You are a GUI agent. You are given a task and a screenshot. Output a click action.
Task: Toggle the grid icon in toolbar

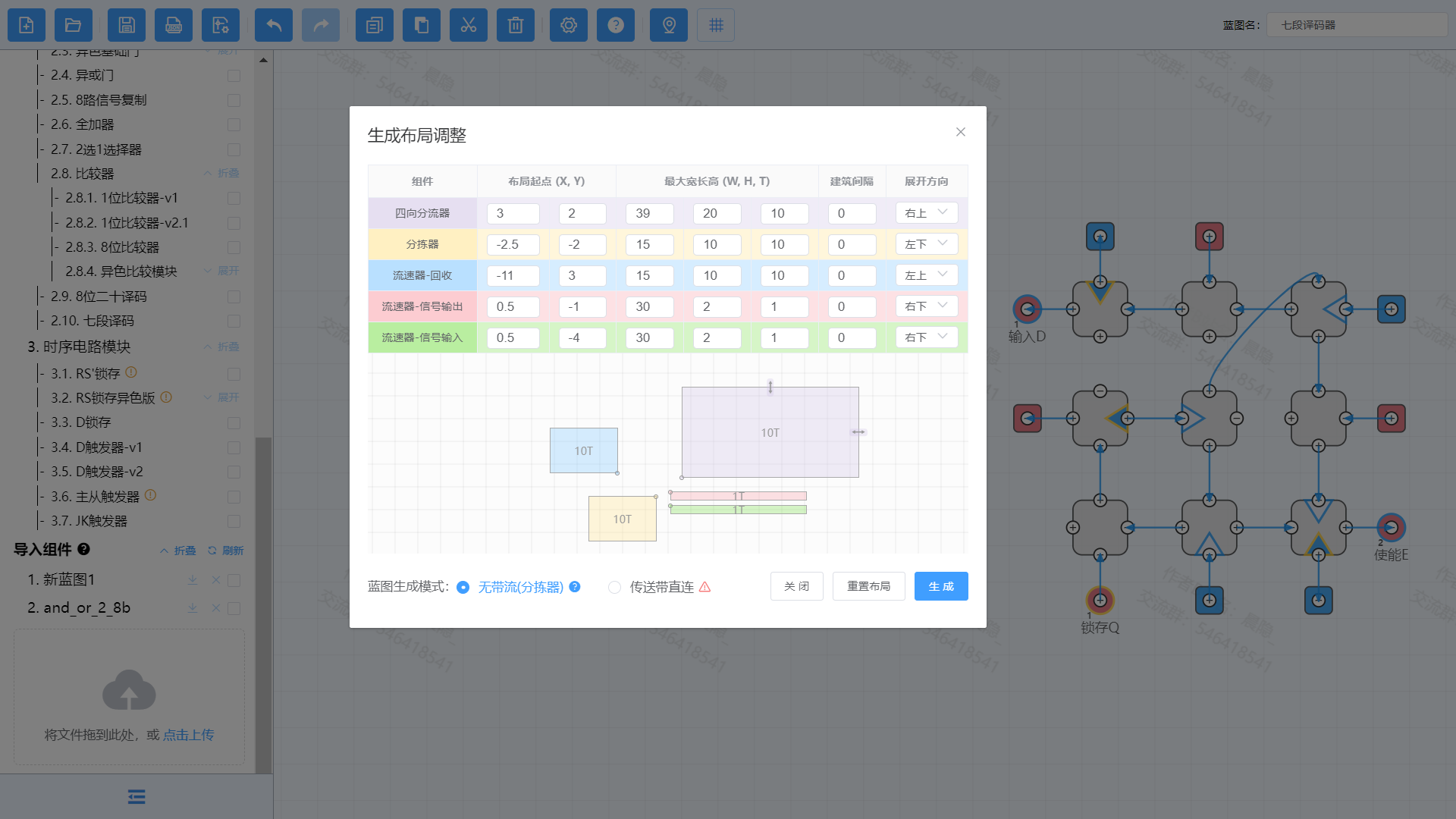716,25
